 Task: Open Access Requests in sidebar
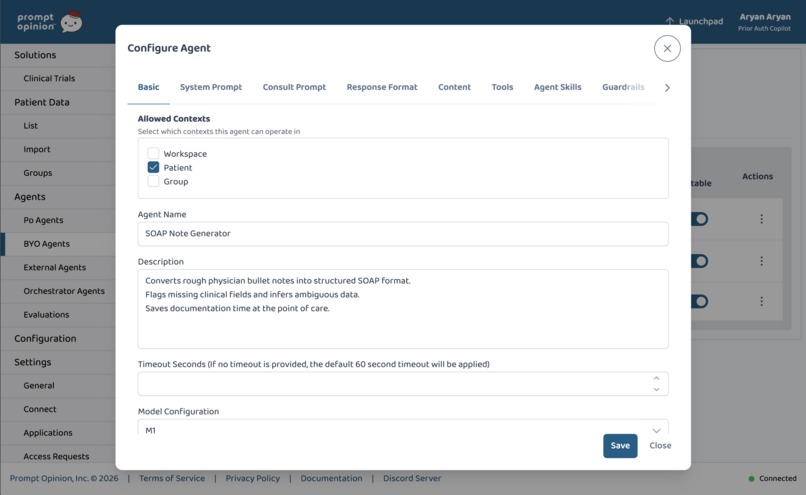tap(58, 456)
